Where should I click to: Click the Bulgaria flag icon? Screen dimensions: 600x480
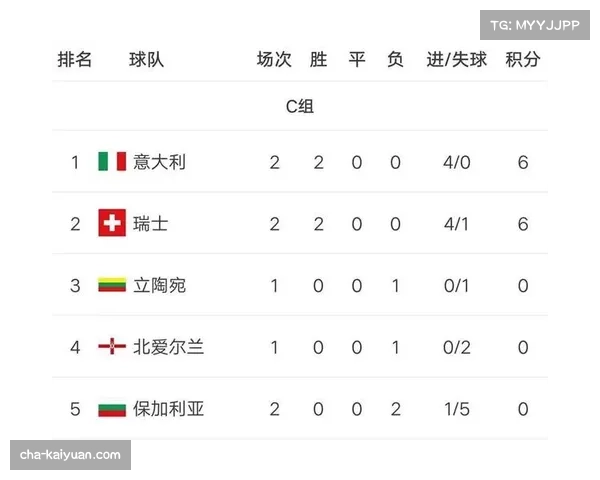[112, 409]
